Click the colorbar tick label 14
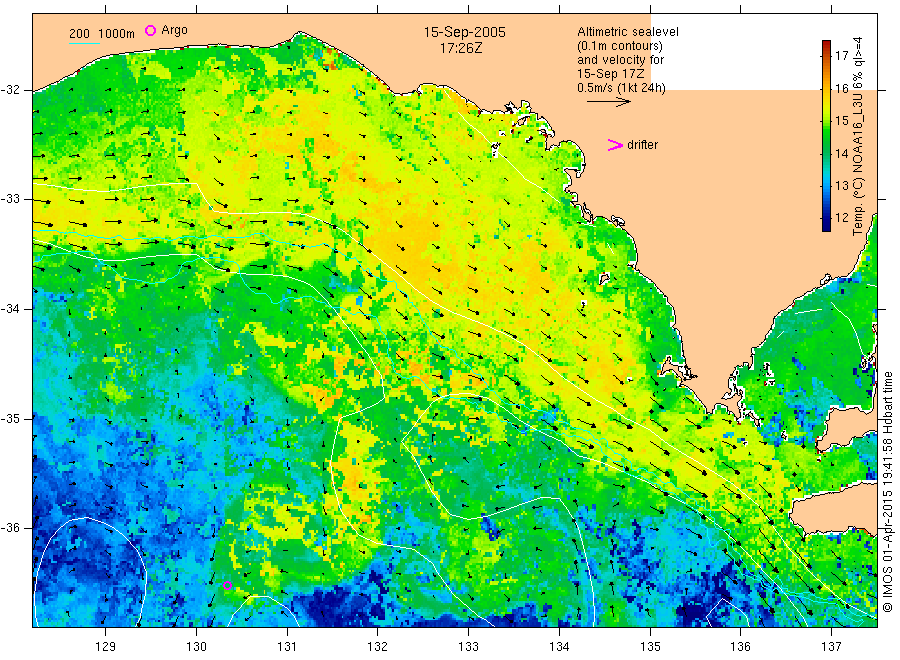The image size is (900, 660). coord(841,153)
